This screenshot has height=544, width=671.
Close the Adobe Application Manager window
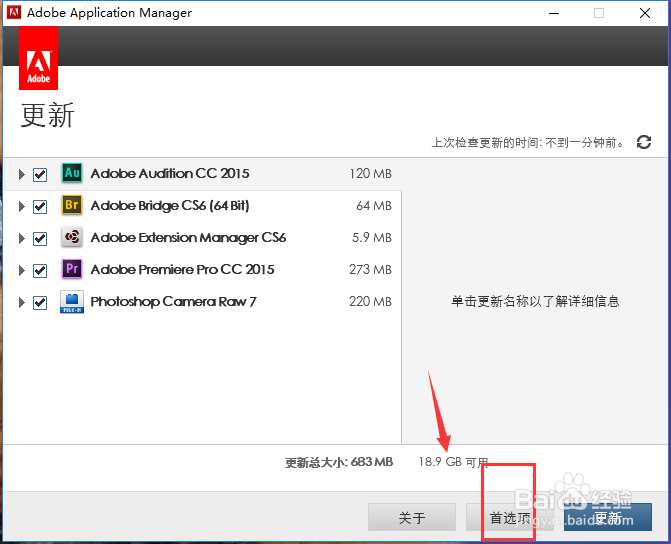645,13
